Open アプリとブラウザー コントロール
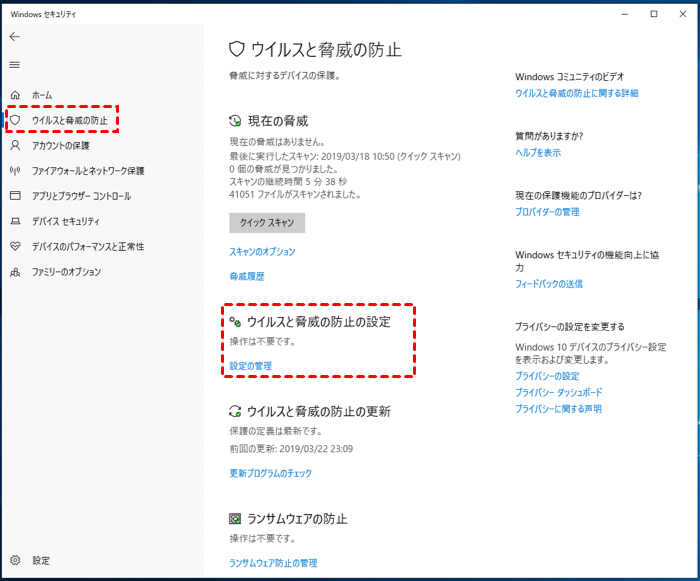The height and width of the screenshot is (581, 700). pos(81,196)
